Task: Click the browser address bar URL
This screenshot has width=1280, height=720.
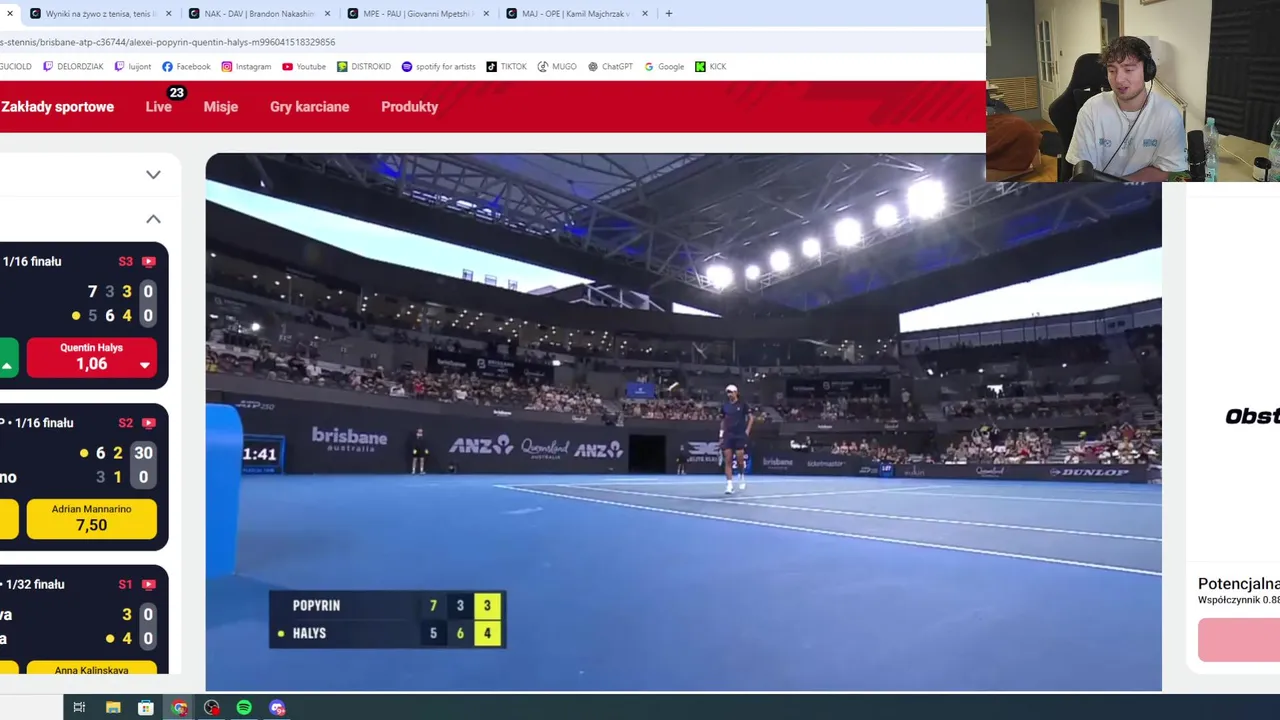Action: pos(167,42)
